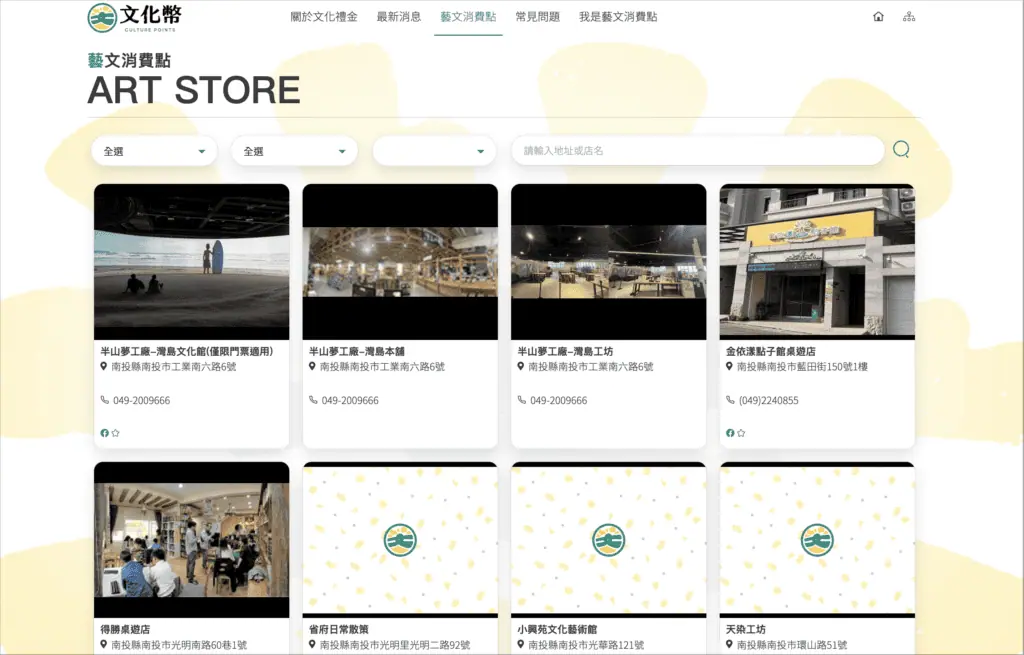Click store name 金依漾點子館桌遊店

(x=771, y=351)
